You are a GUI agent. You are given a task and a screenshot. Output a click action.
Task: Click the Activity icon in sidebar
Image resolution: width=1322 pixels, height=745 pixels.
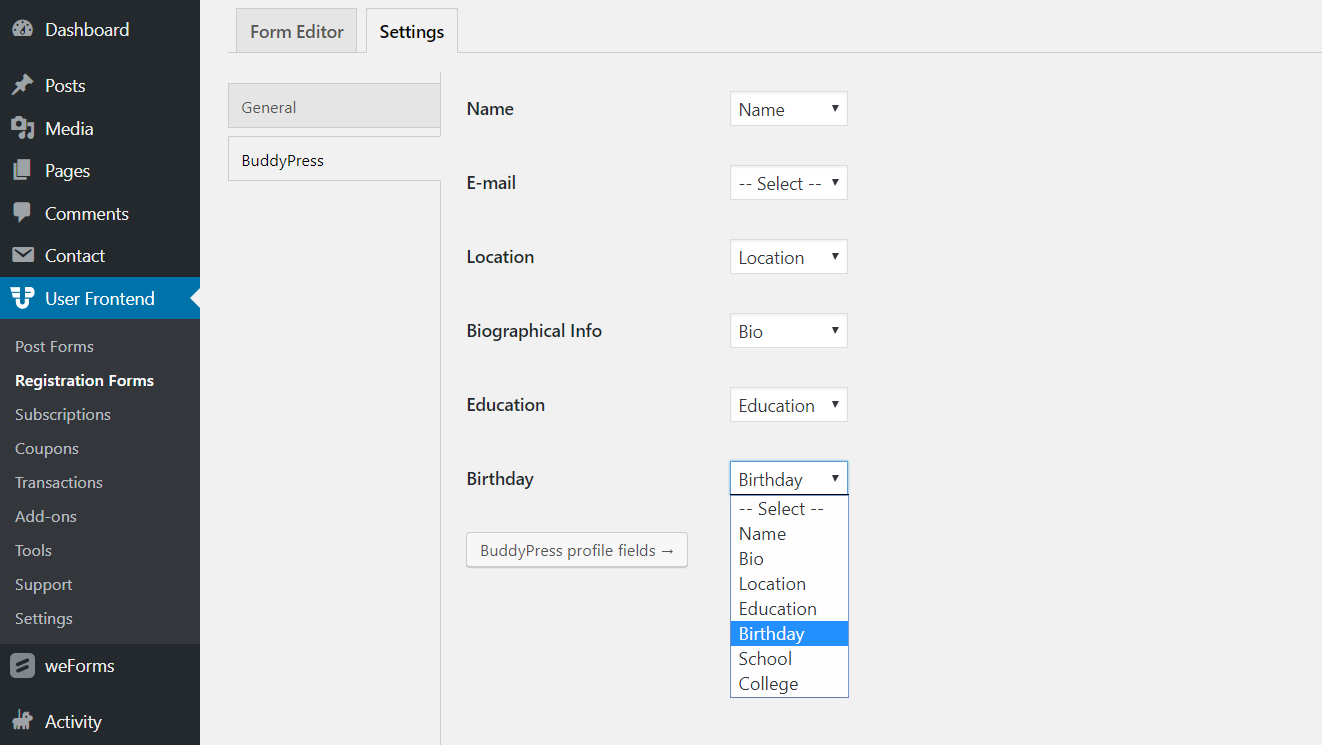coord(22,721)
